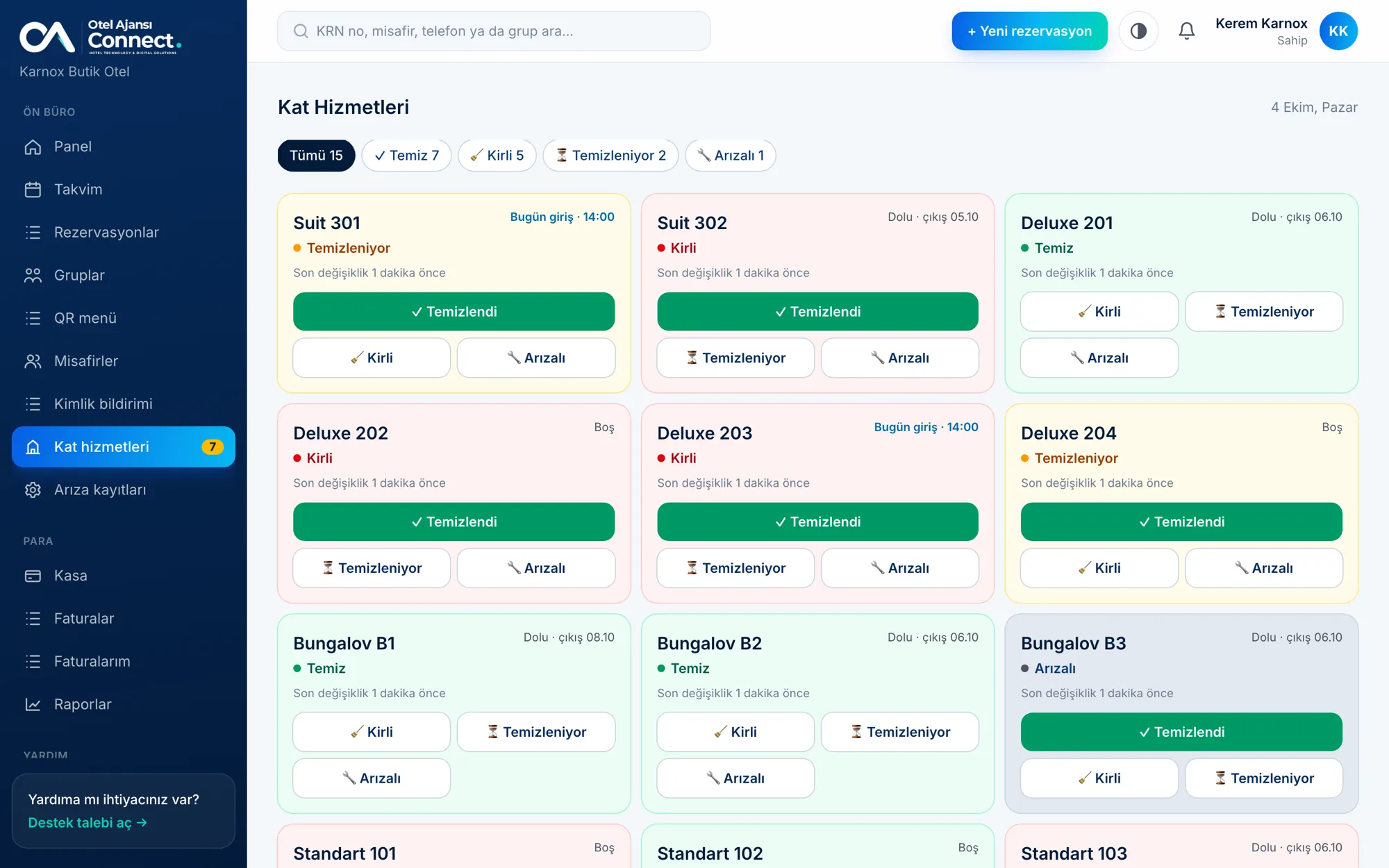
Task: Set Suit 301 to Kirli
Action: pyautogui.click(x=372, y=358)
